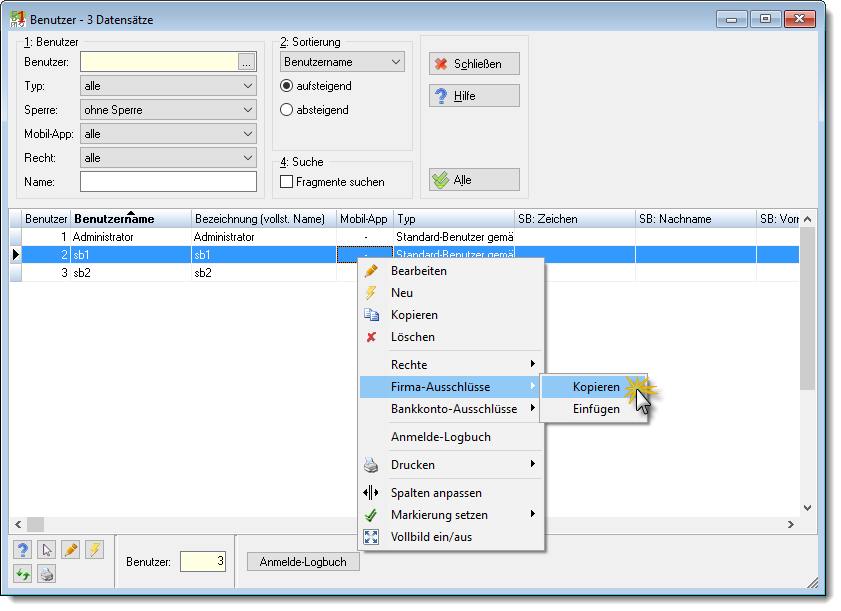Open the user lookup ellipsis button
The width and height of the screenshot is (841, 611).
[246, 62]
